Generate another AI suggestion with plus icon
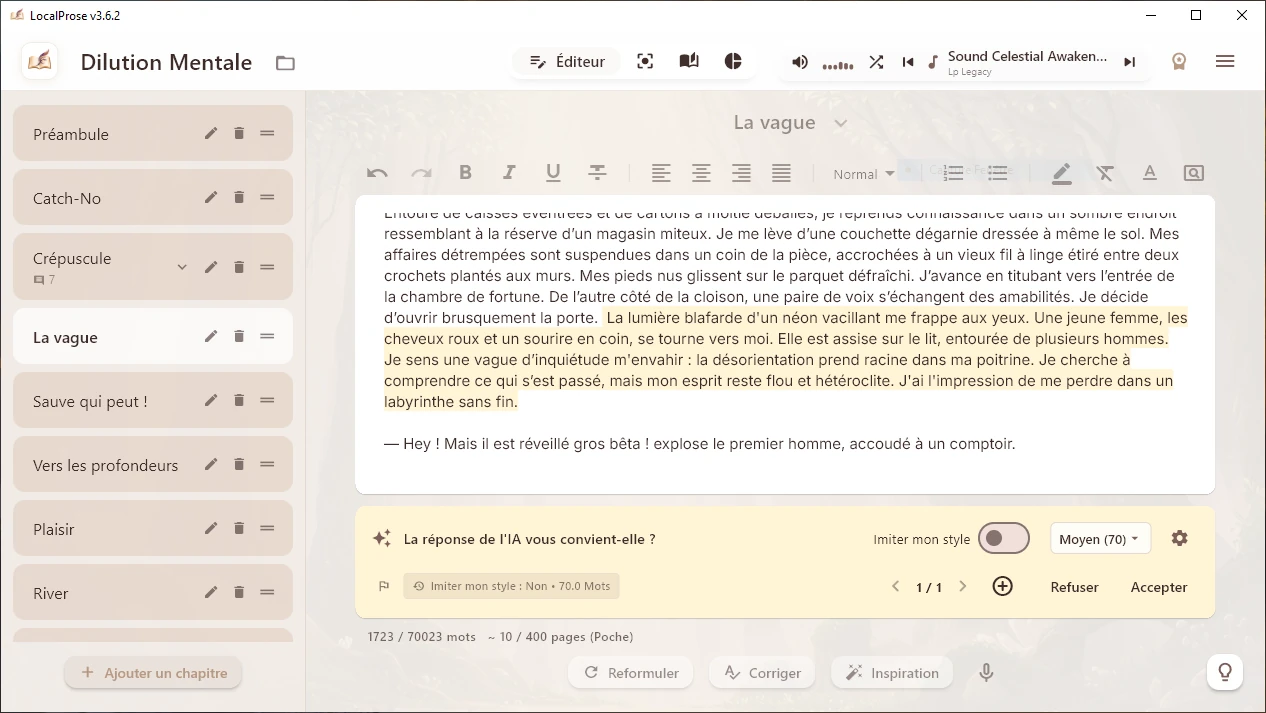This screenshot has height=713, width=1266. pos(1003,587)
